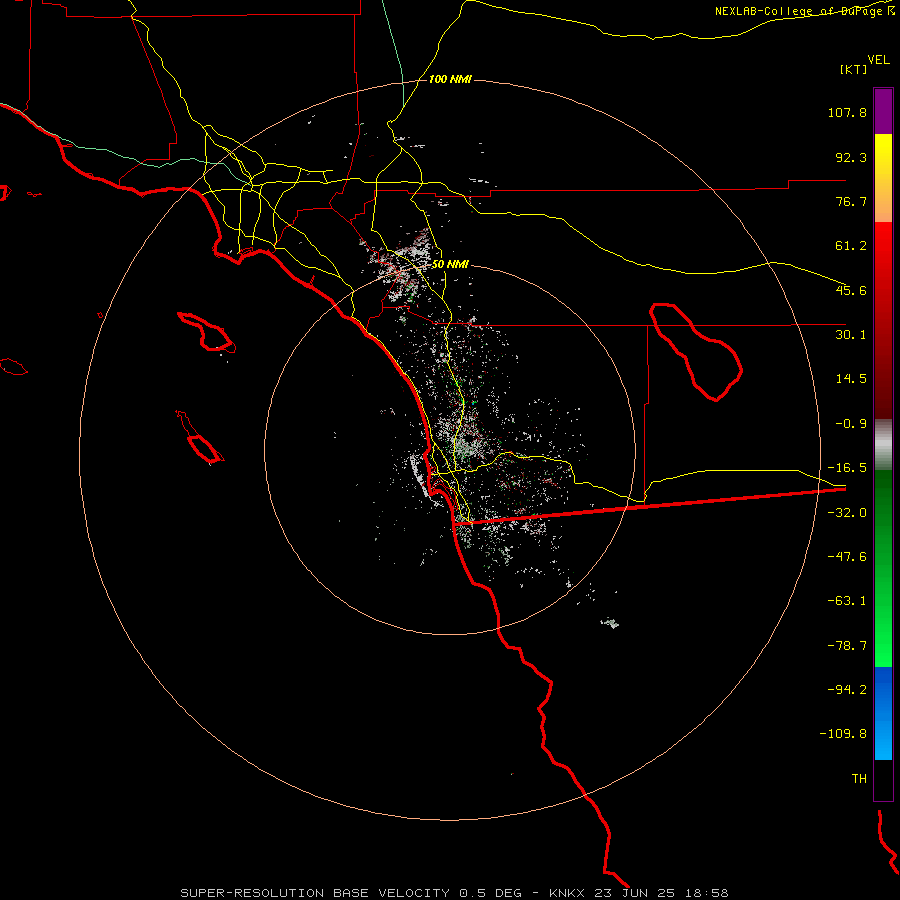The image size is (900, 900).
Task: Click the [KT] units label
Action: tap(853, 69)
